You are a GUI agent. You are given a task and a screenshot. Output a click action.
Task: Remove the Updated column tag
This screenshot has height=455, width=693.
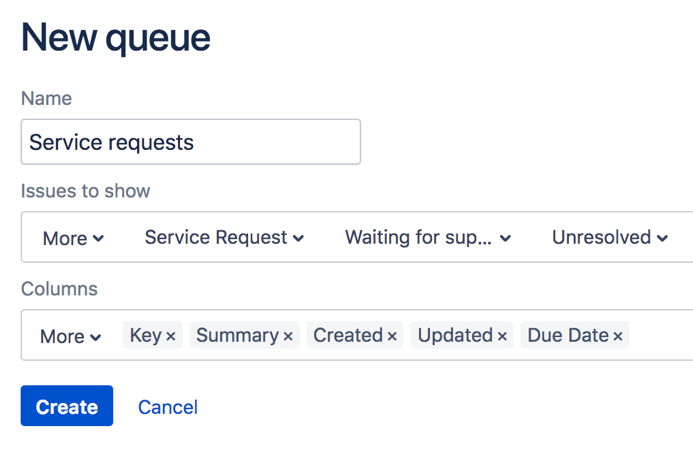coord(502,337)
